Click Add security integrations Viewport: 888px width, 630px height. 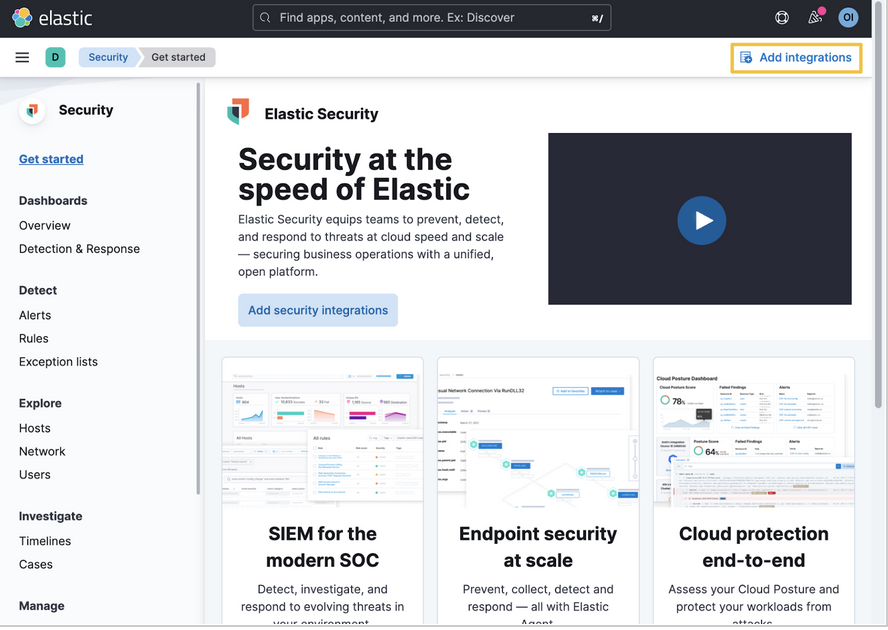click(317, 310)
